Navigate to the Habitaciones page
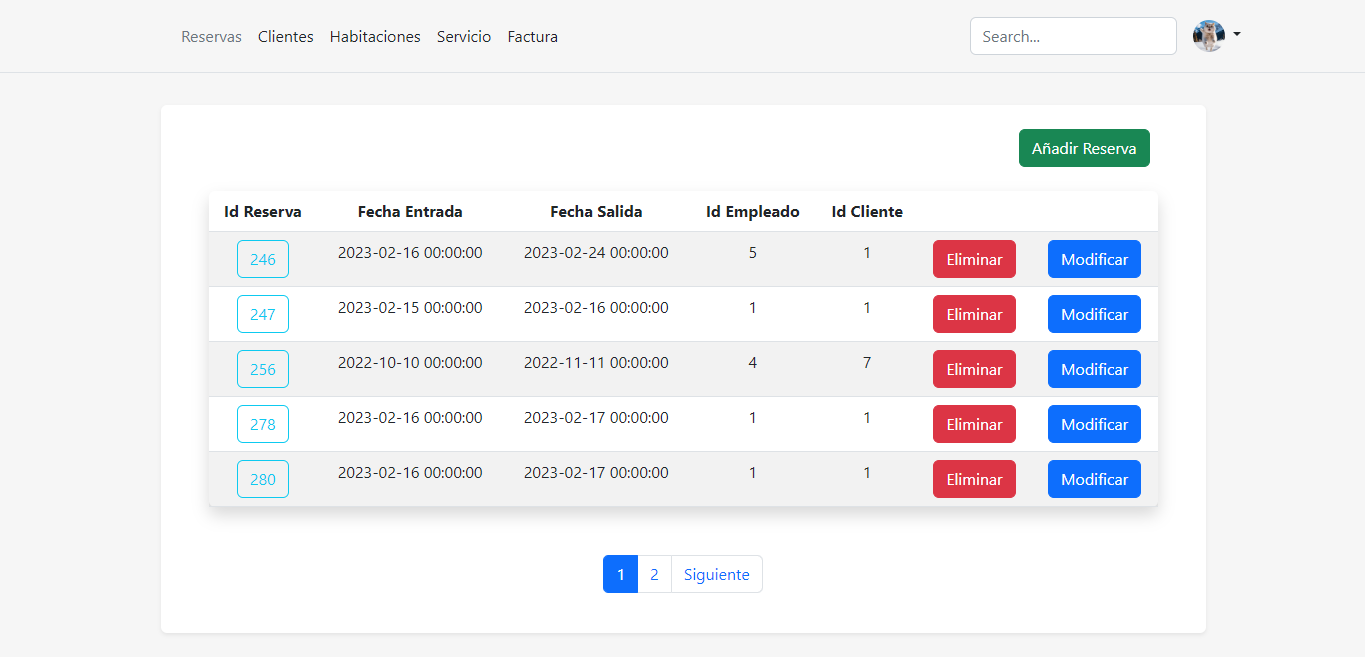 [x=375, y=36]
